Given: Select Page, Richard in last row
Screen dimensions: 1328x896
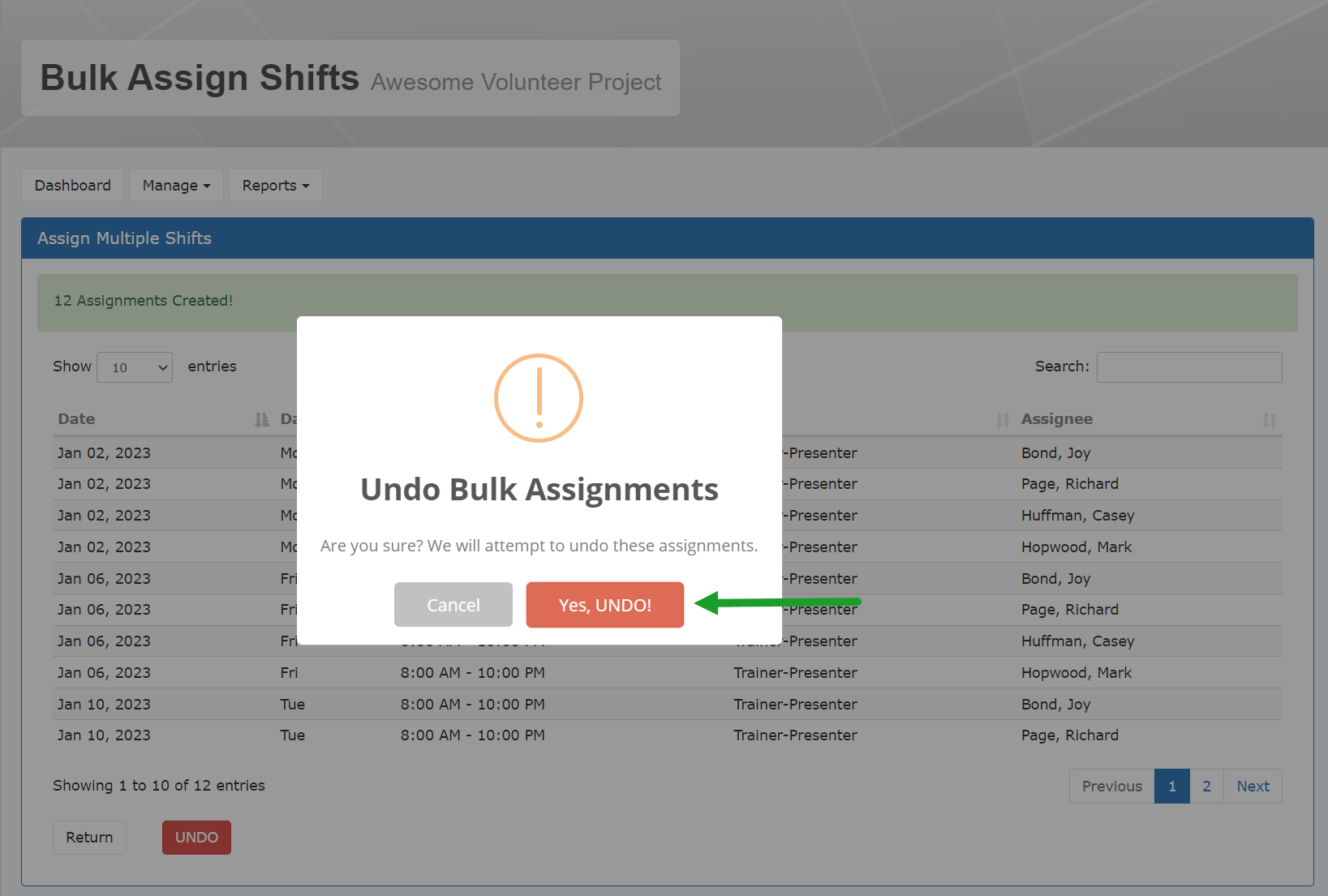Looking at the screenshot, I should coord(1069,735).
